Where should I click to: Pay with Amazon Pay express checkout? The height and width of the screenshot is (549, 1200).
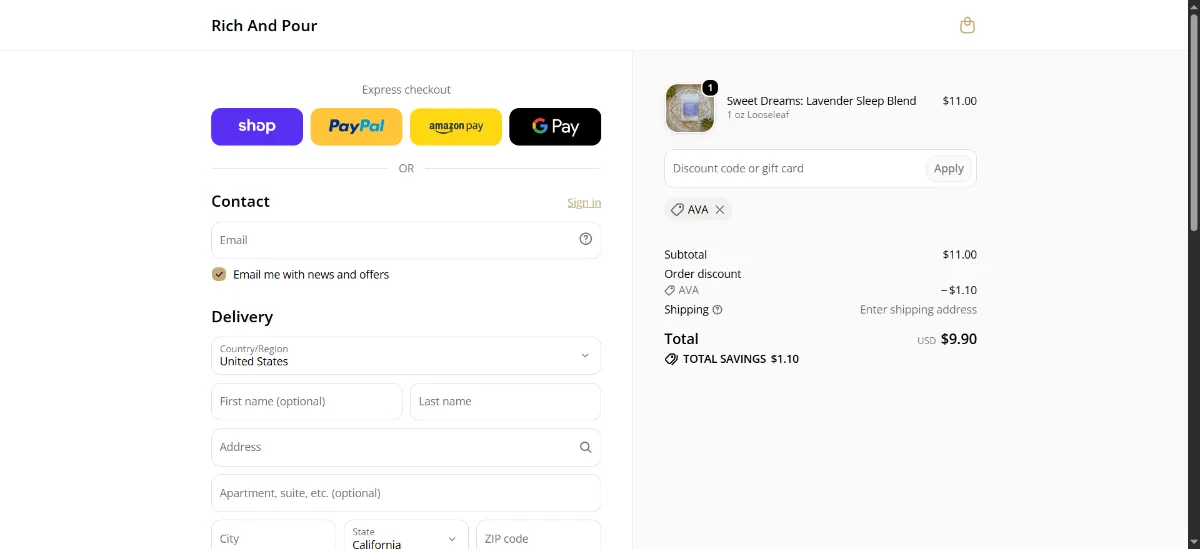click(x=456, y=127)
